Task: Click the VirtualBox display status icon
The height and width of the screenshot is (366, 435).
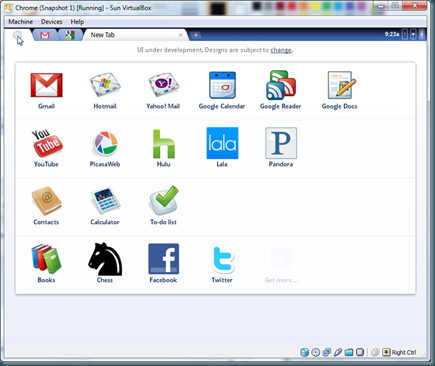Action: click(x=360, y=352)
